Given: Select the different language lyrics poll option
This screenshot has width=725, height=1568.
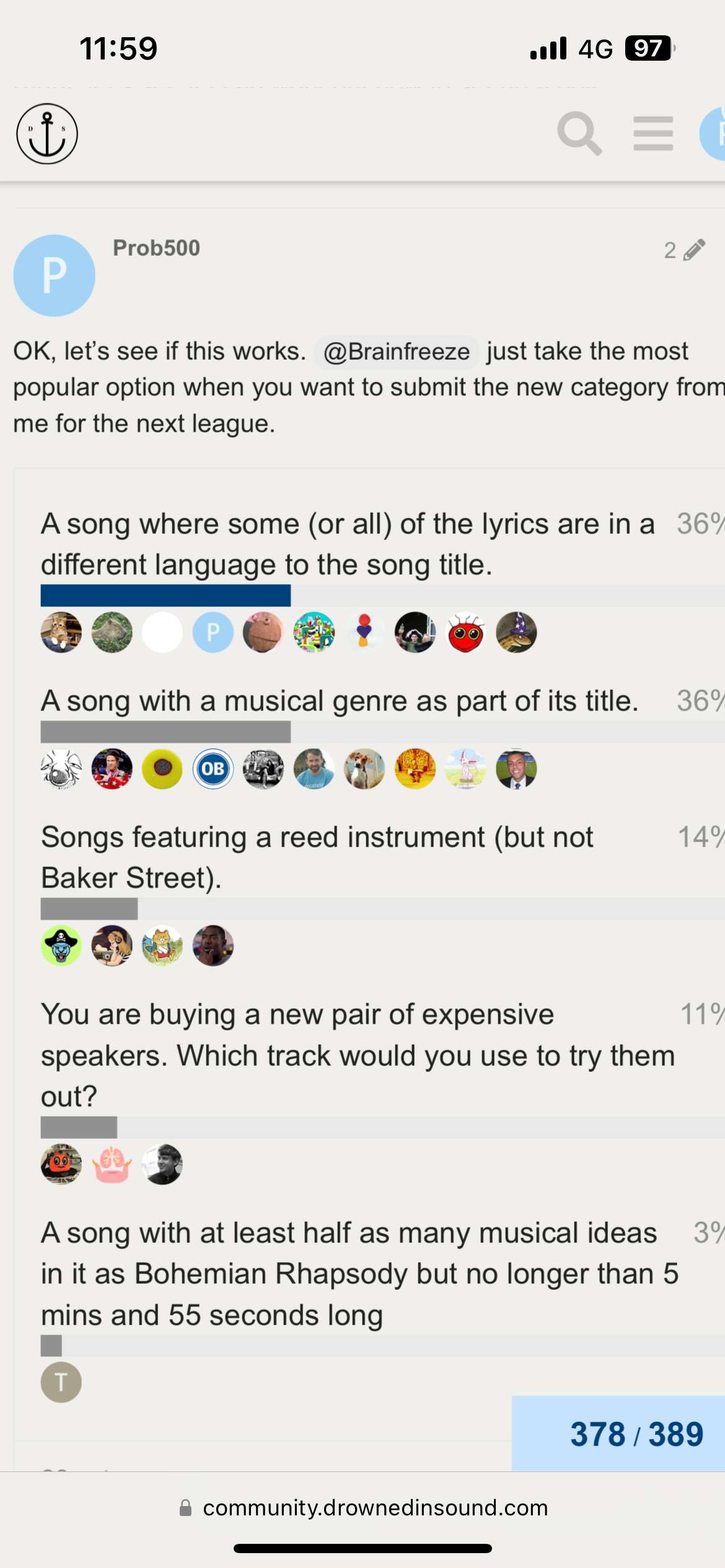Looking at the screenshot, I should pyautogui.click(x=347, y=544).
